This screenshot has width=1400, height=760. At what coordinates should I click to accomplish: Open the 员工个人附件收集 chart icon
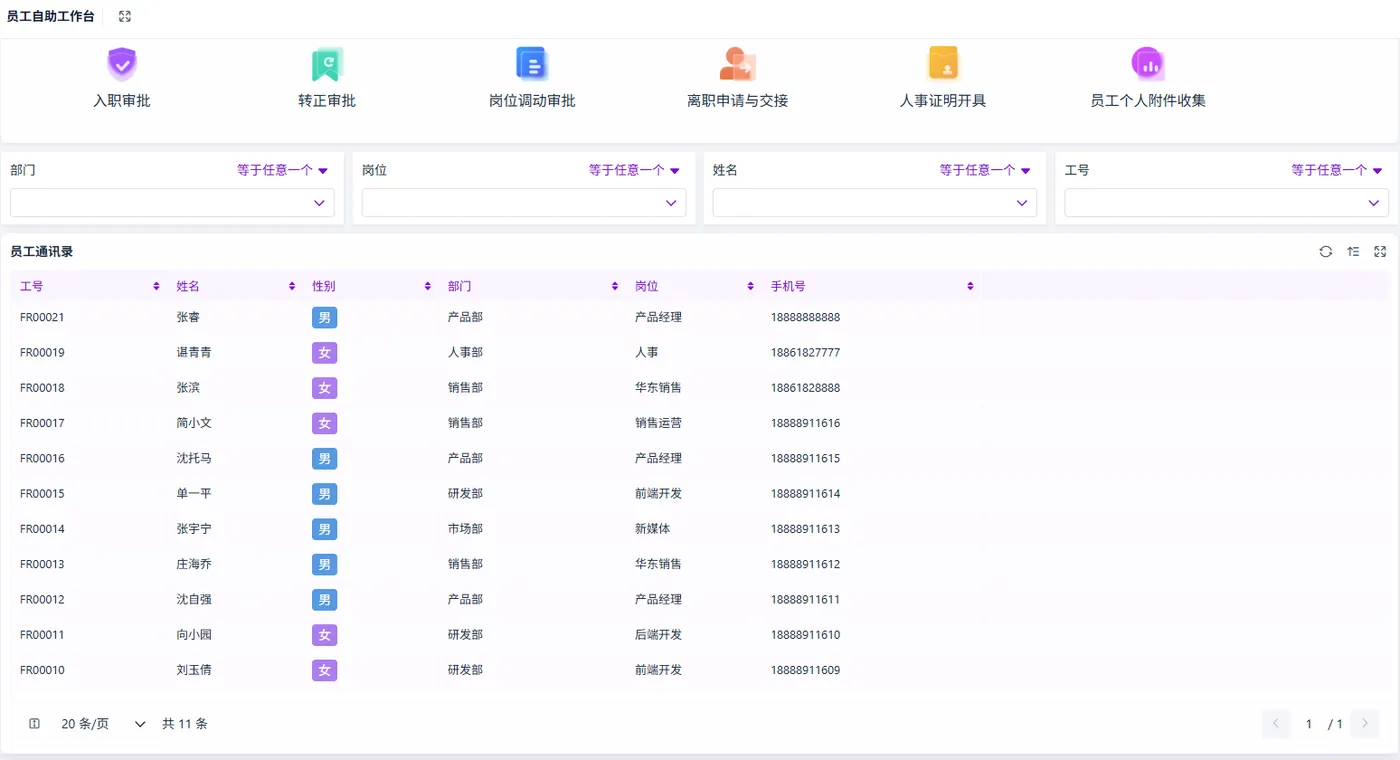(x=1148, y=64)
